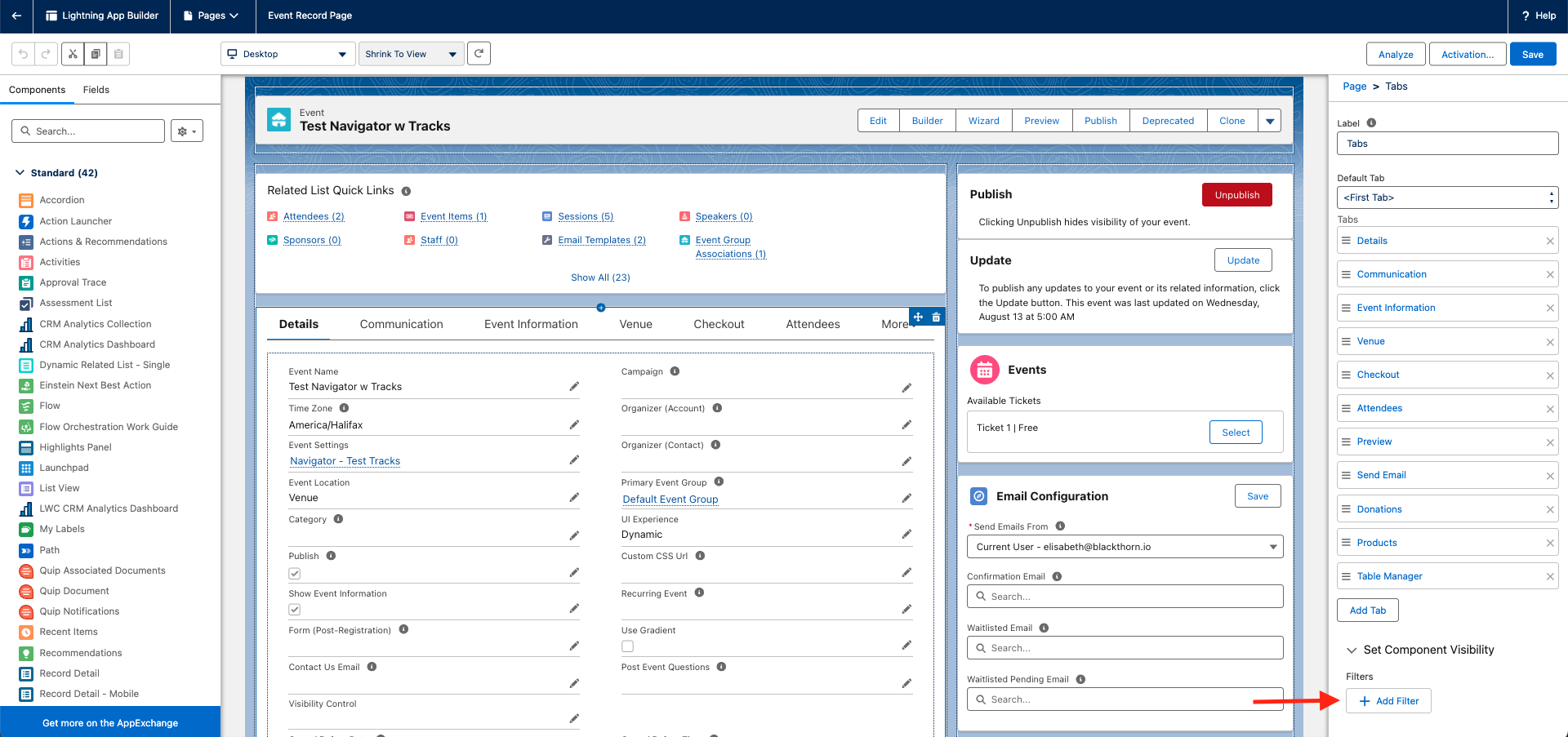Click the component Search field
Viewport: 1568px width, 737px height.
[x=88, y=131]
